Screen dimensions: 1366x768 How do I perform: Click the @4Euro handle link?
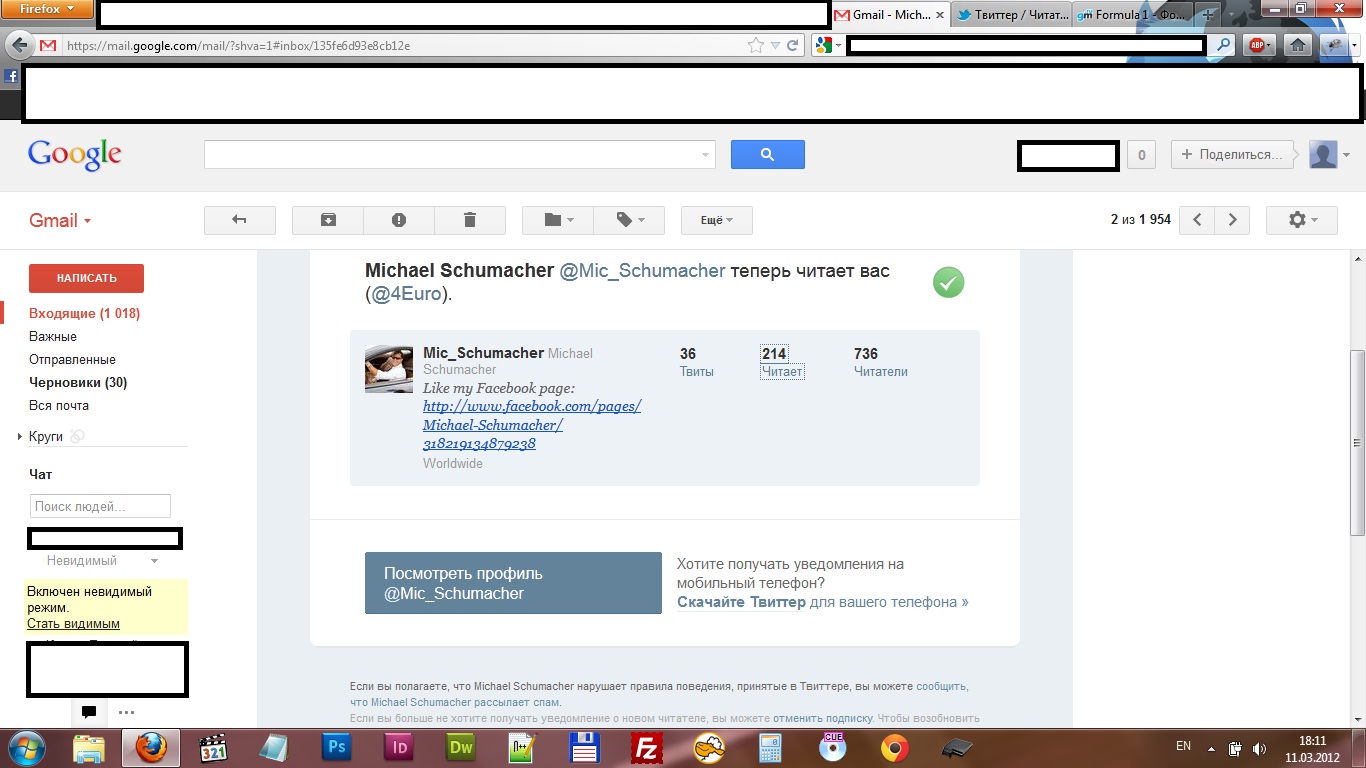point(407,295)
